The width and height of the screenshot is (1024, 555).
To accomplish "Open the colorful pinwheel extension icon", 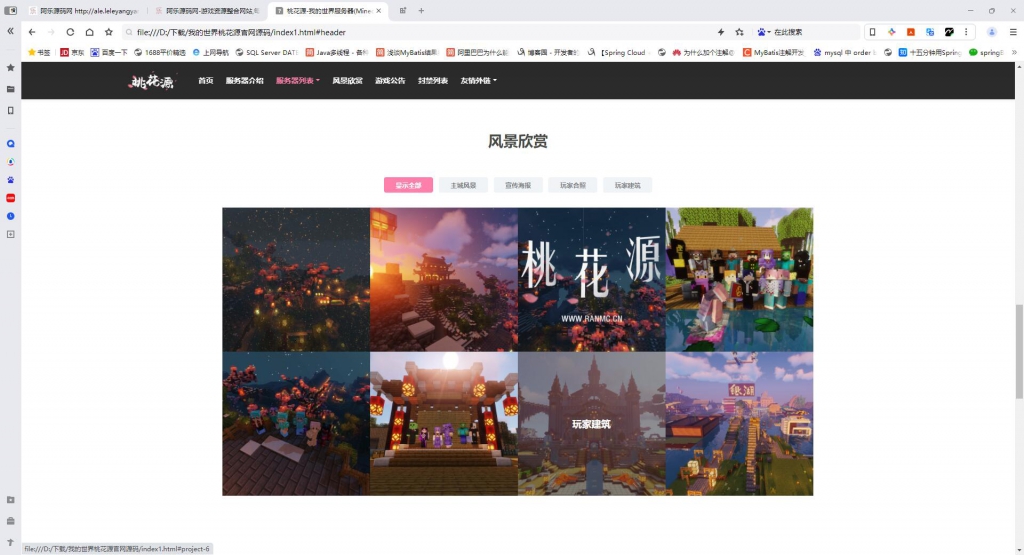I will pyautogui.click(x=891, y=32).
